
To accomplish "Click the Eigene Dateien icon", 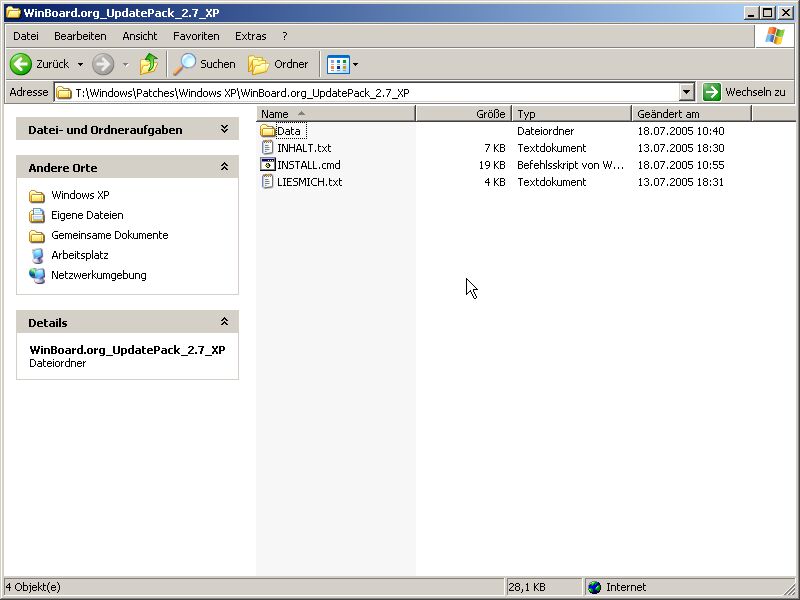I will (37, 215).
